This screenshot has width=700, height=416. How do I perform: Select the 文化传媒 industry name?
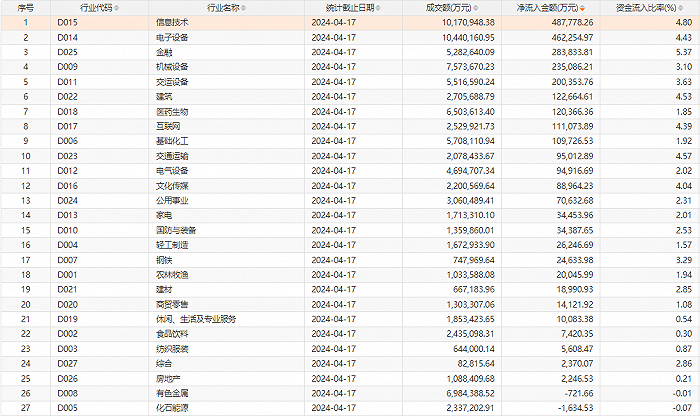coord(172,186)
